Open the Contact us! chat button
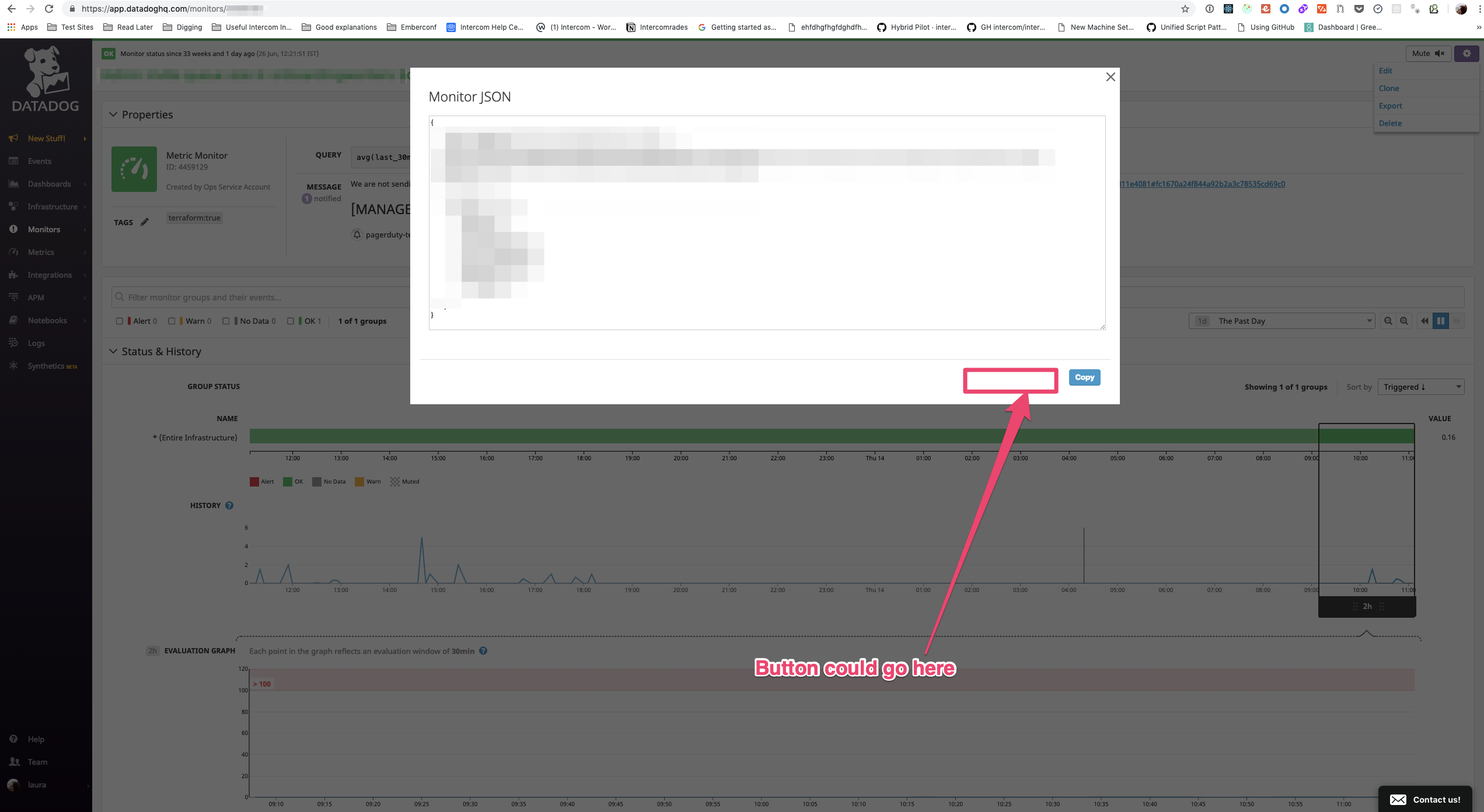 tap(1425, 799)
